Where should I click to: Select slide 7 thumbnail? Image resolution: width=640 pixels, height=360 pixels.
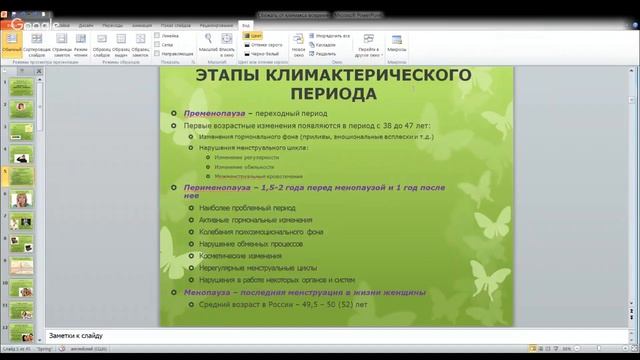(x=21, y=222)
